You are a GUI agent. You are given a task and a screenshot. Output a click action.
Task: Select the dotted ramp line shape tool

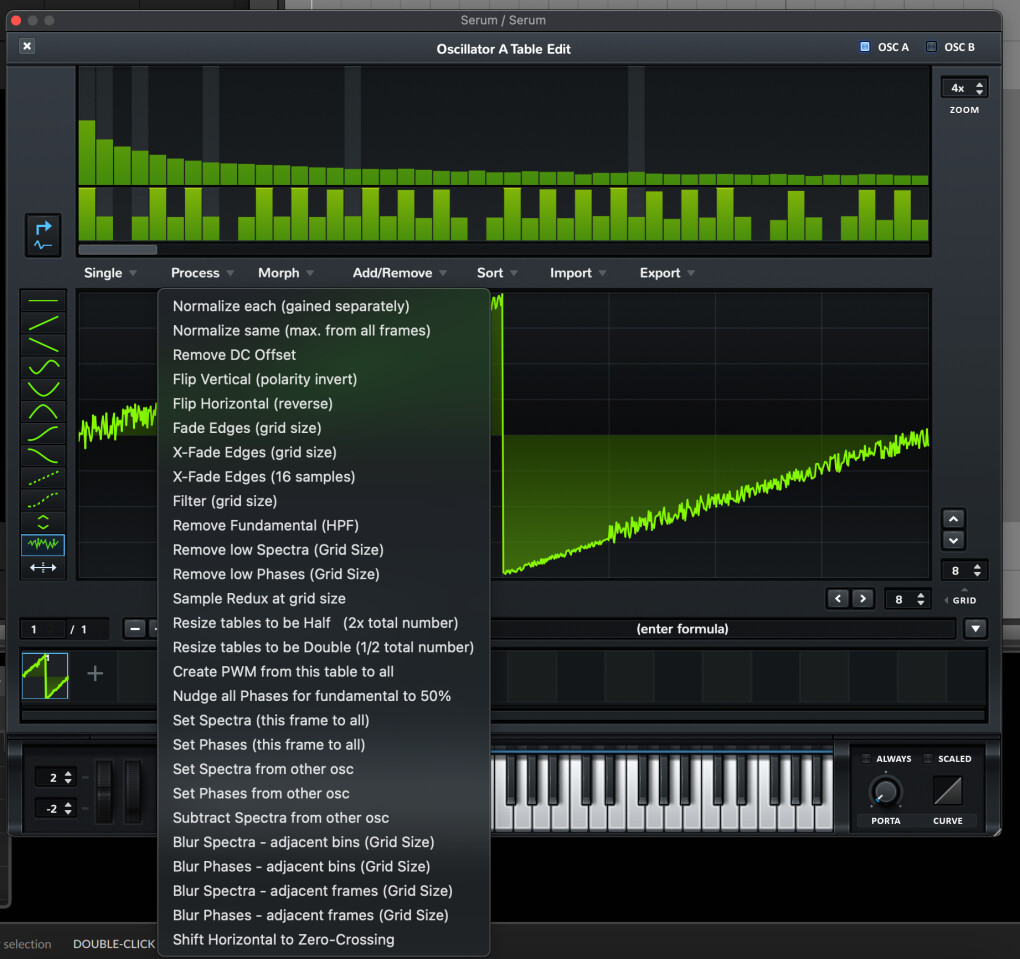click(43, 477)
